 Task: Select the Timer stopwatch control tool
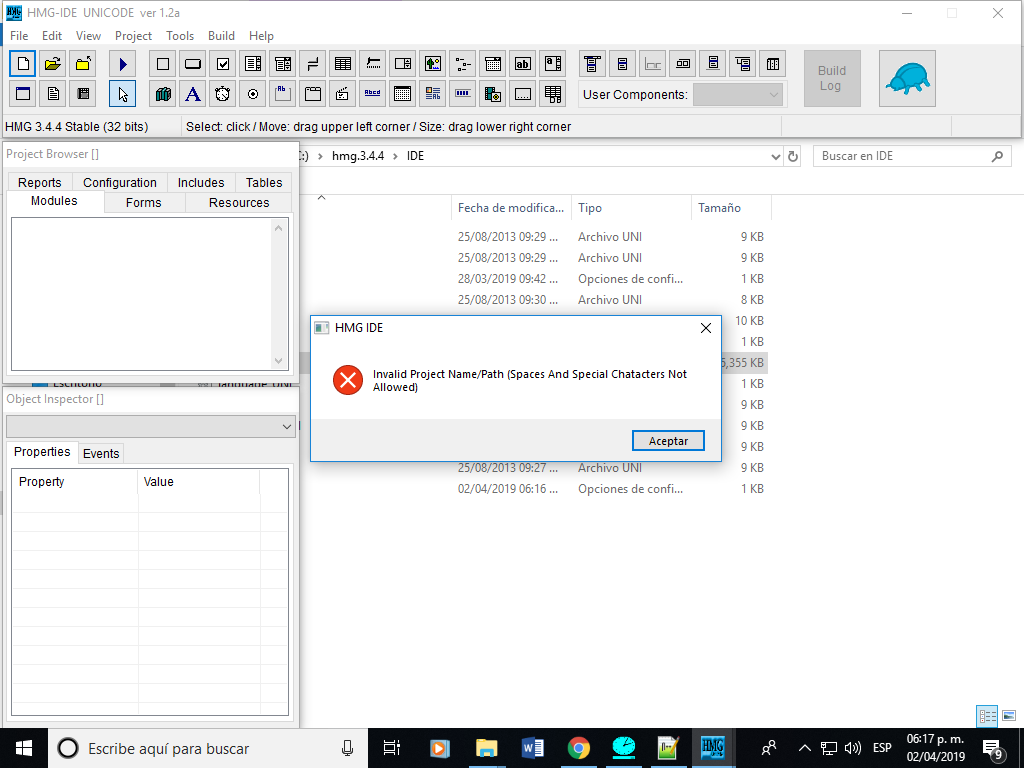[223, 94]
